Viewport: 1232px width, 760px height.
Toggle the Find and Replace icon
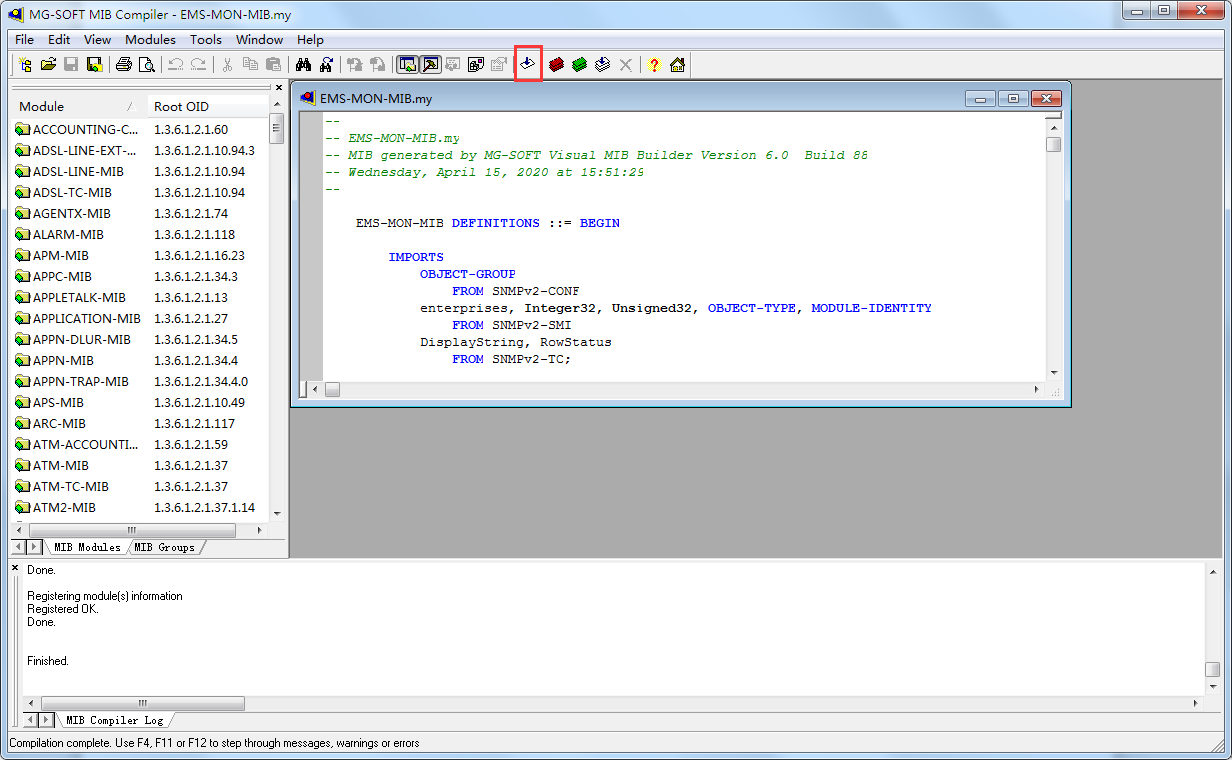point(326,64)
